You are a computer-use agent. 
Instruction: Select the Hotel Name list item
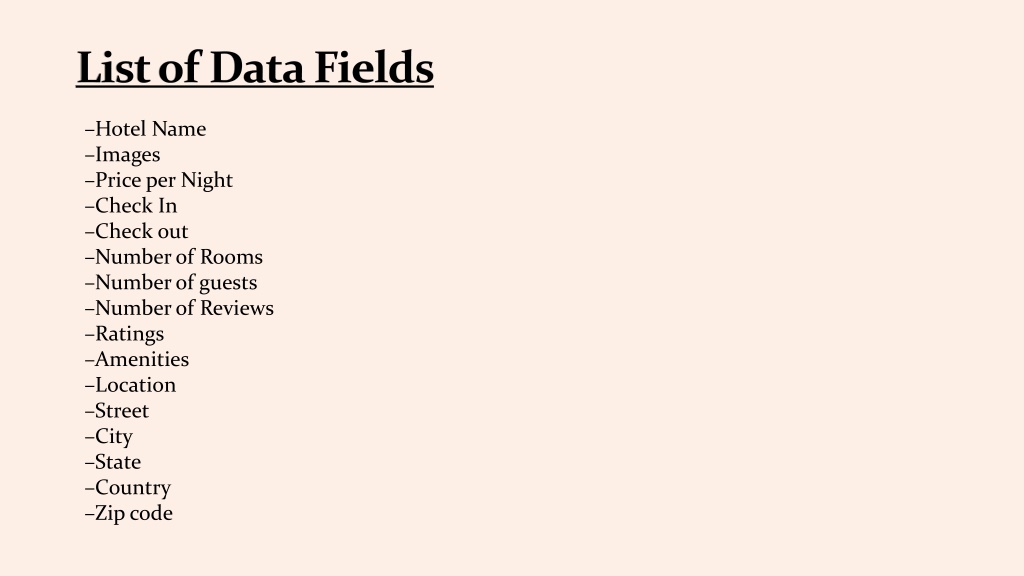tap(146, 129)
